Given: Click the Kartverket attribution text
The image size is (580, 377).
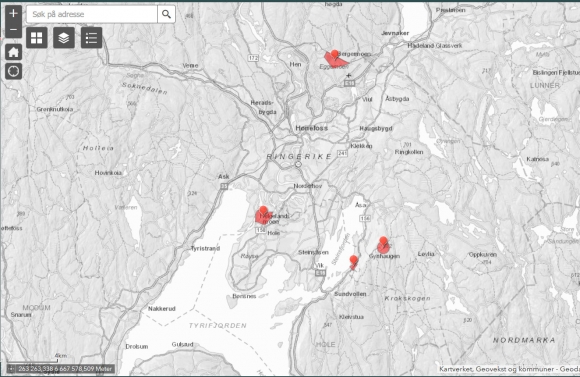Looking at the screenshot, I should (x=509, y=369).
